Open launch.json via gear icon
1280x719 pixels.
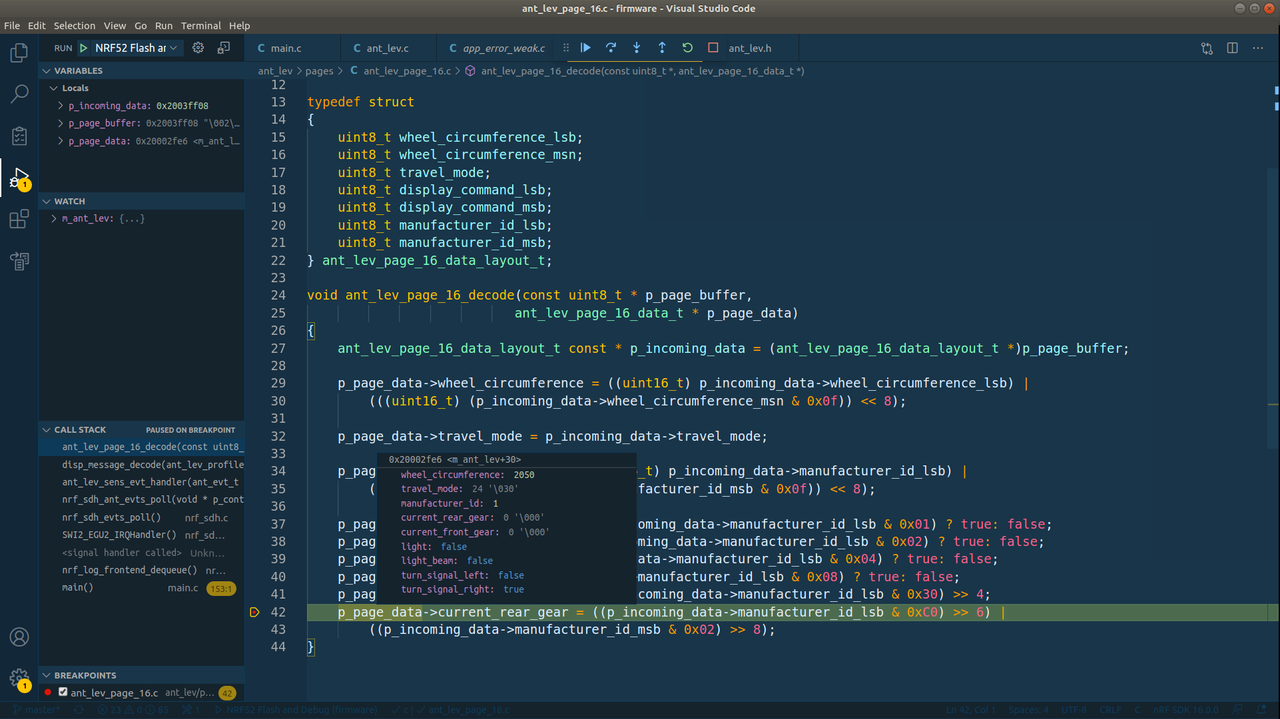point(198,48)
